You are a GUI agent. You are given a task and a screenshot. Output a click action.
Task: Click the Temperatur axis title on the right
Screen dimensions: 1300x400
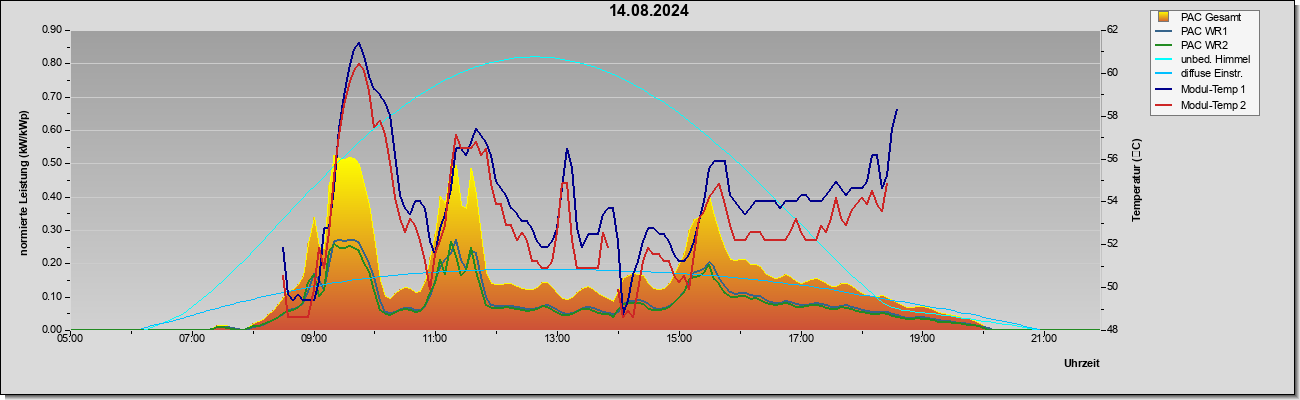[x=1136, y=180]
